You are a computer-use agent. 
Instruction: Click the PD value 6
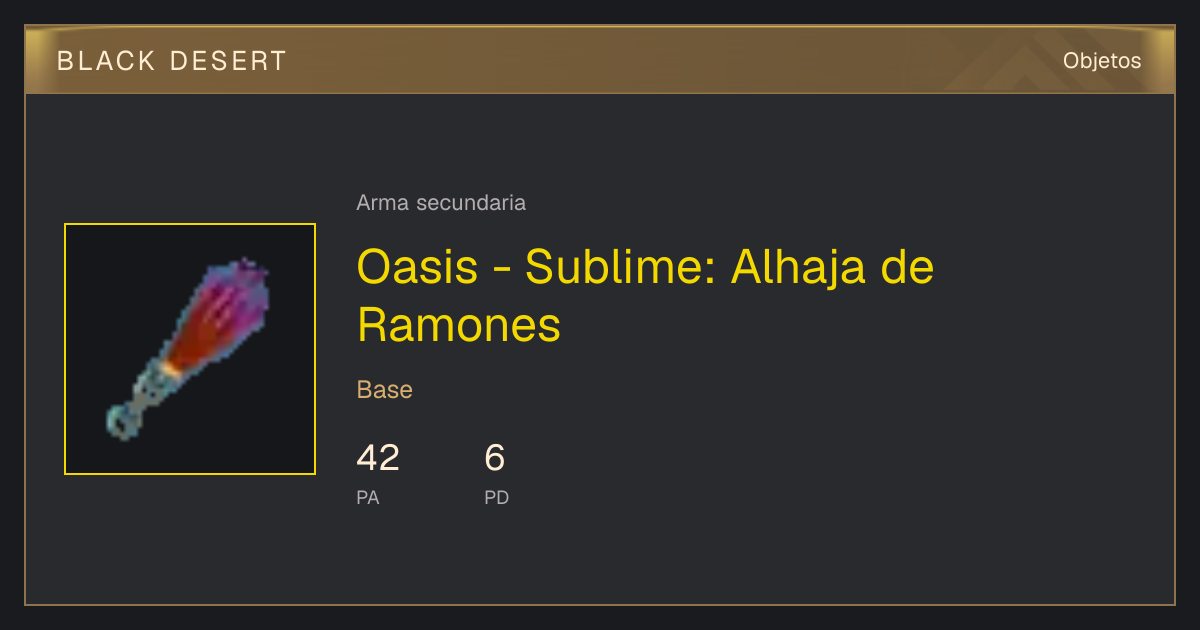(495, 458)
